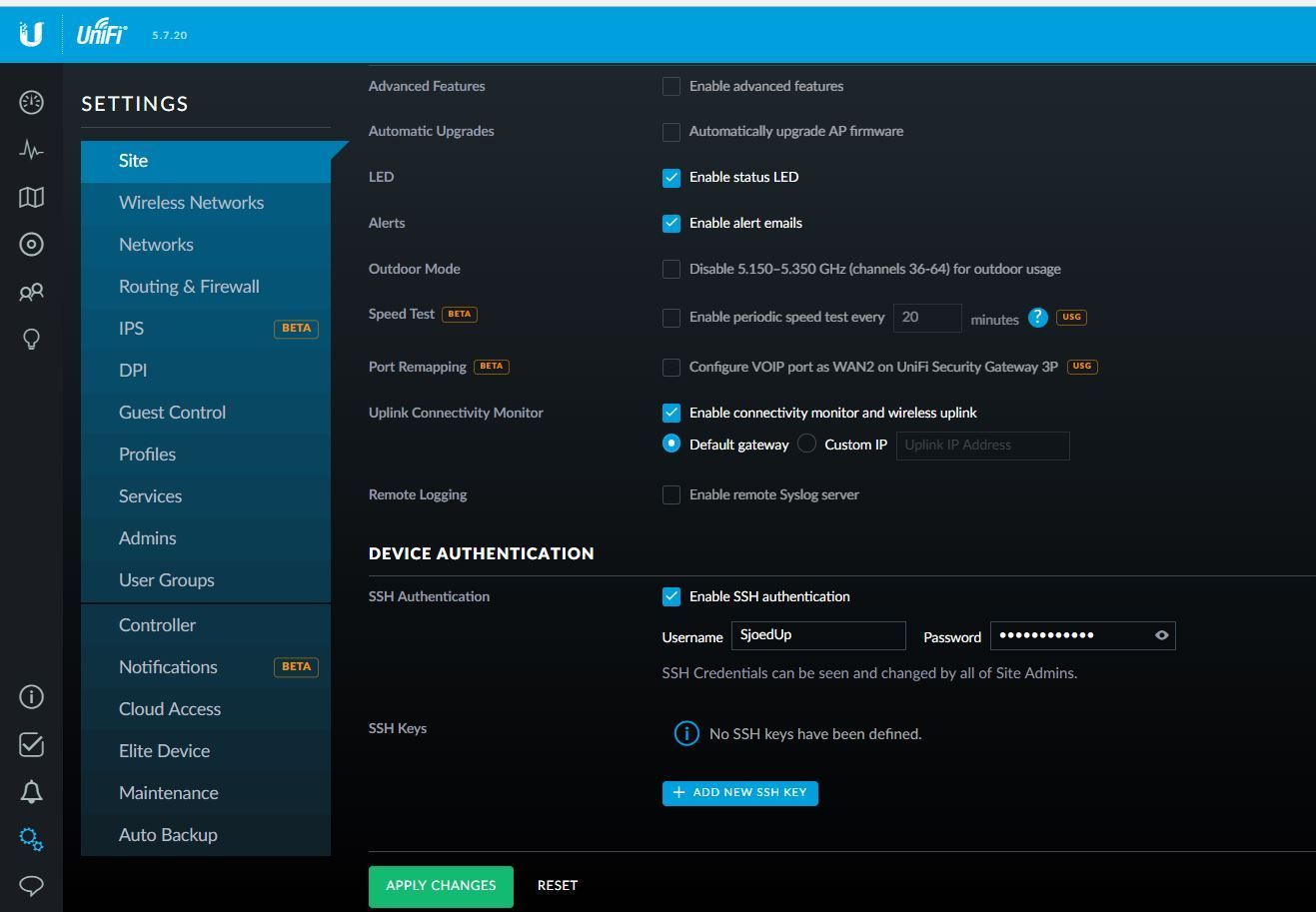This screenshot has width=1316, height=912.
Task: Open the Insights lightbulb icon
Action: pos(31,340)
